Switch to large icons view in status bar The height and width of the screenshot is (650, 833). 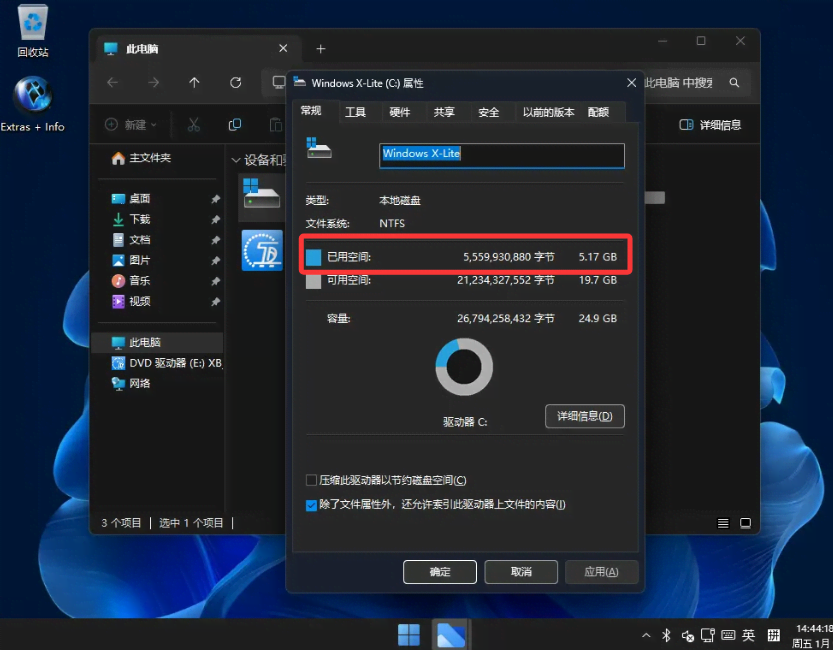[x=745, y=523]
